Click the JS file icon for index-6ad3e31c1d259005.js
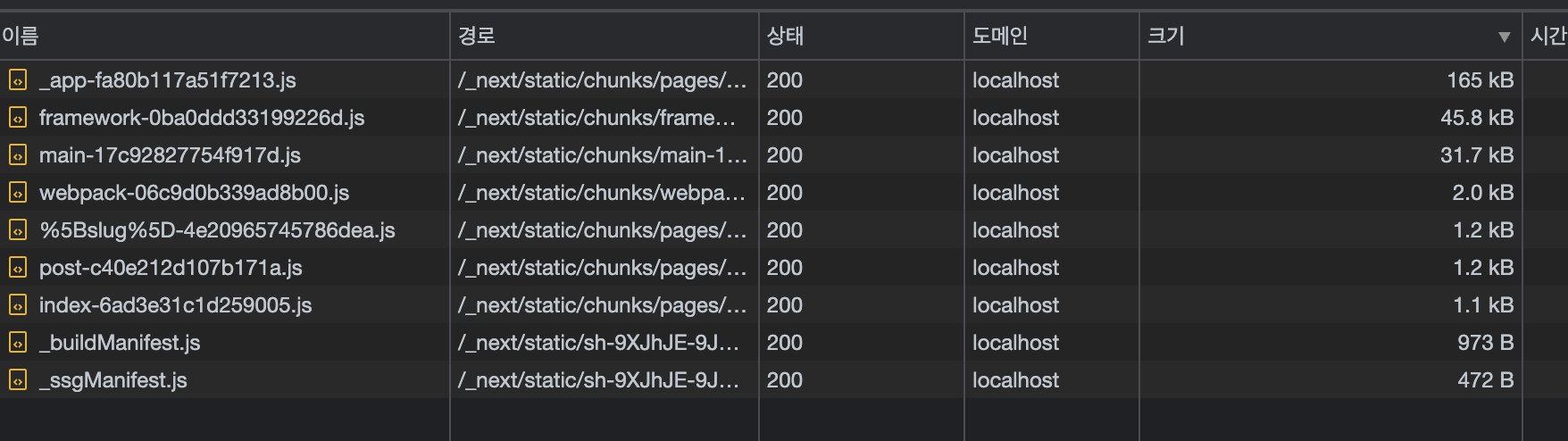 point(18,305)
